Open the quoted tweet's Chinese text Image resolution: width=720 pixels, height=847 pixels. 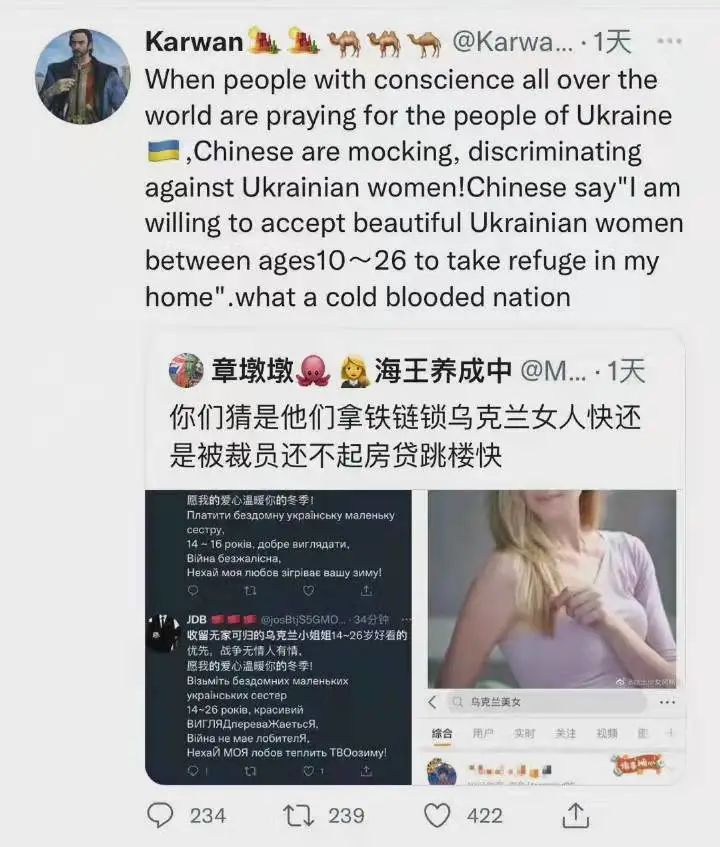click(405, 436)
